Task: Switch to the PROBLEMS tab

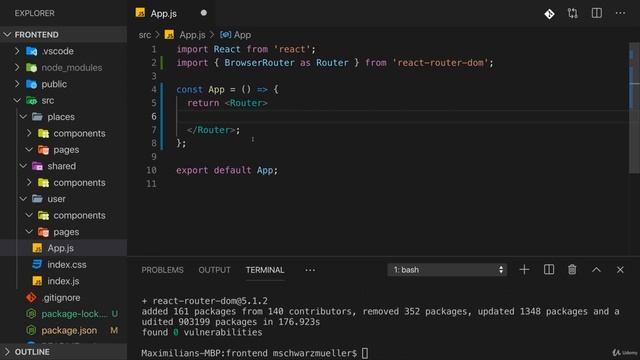Action: pos(162,270)
